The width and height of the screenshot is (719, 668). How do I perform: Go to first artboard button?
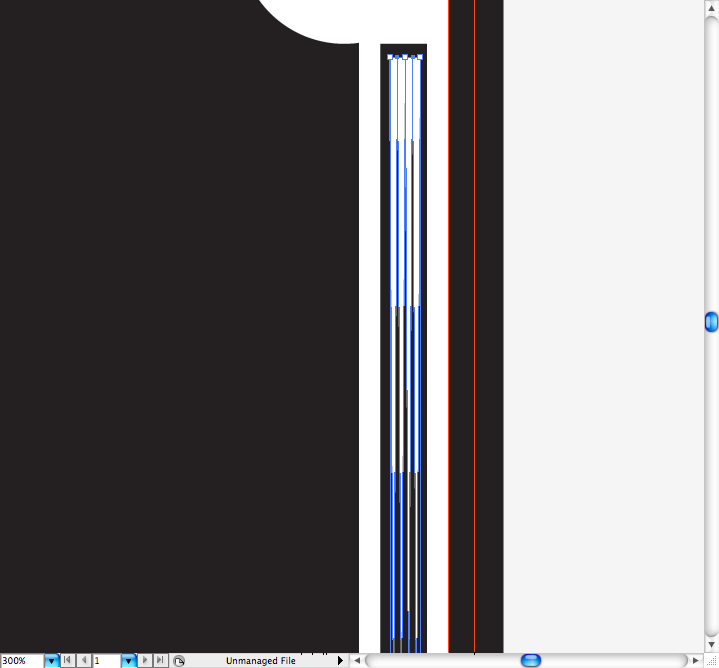tap(67, 660)
